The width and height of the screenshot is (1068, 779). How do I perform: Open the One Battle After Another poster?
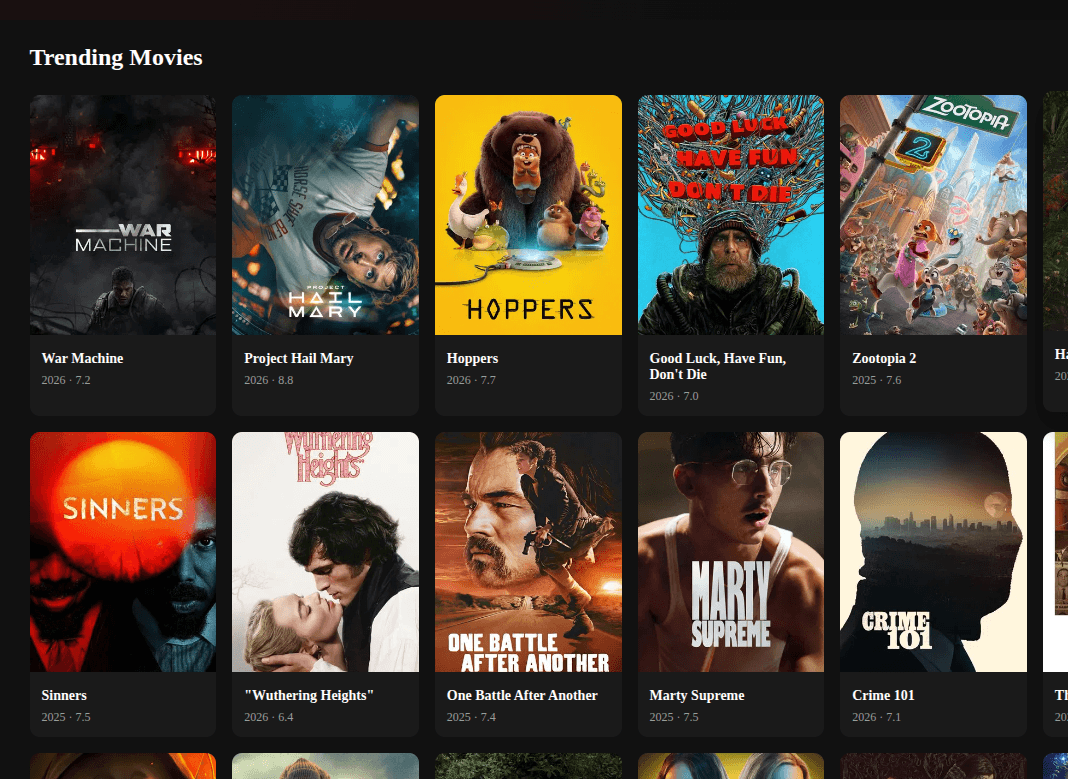pos(528,551)
